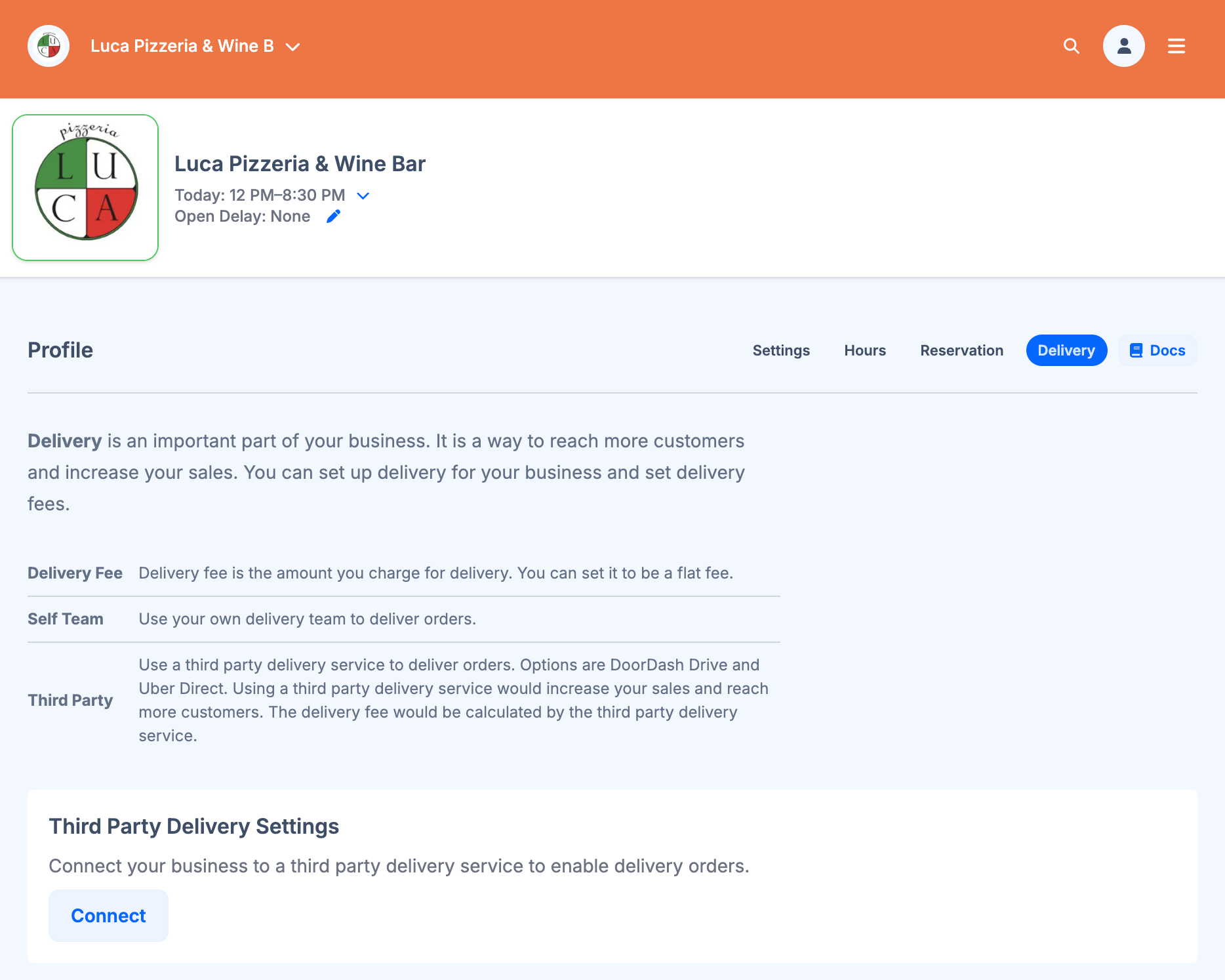Click the small Luca logo in header

click(x=49, y=46)
